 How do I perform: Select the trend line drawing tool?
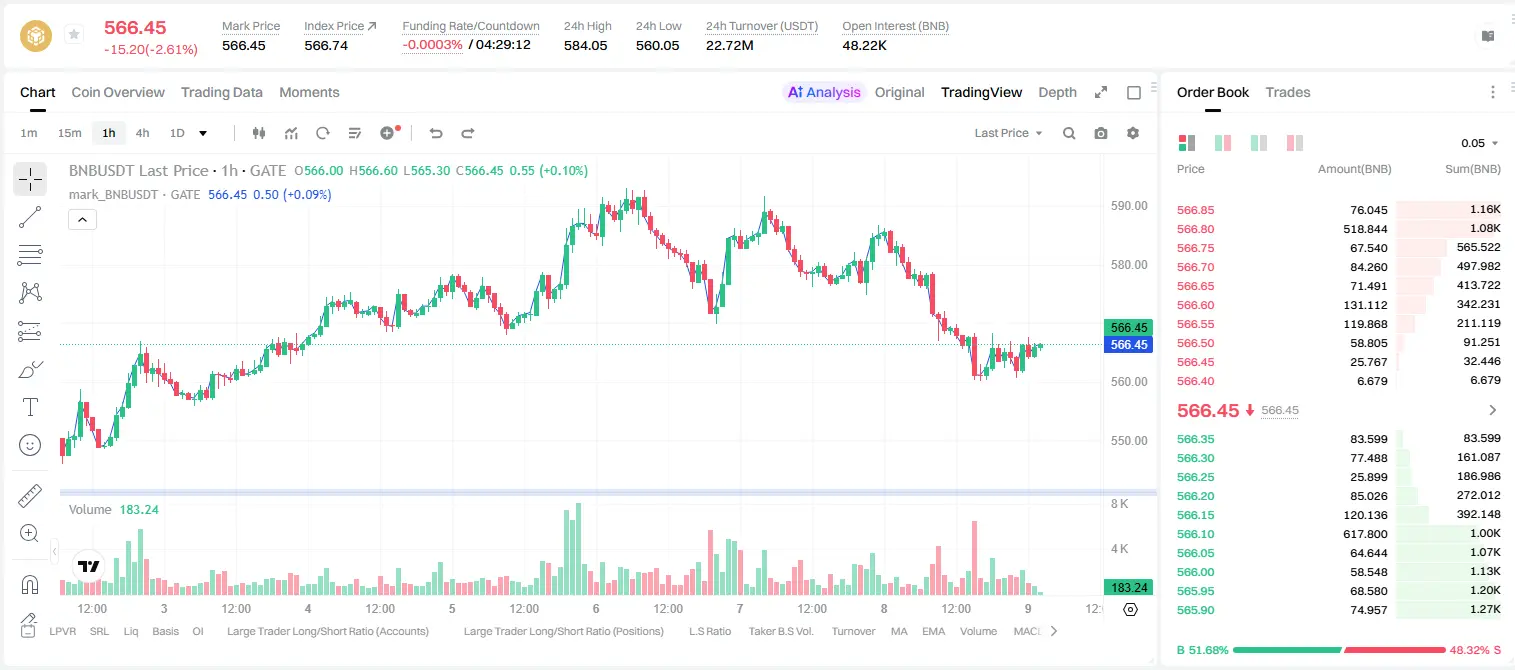[30, 217]
